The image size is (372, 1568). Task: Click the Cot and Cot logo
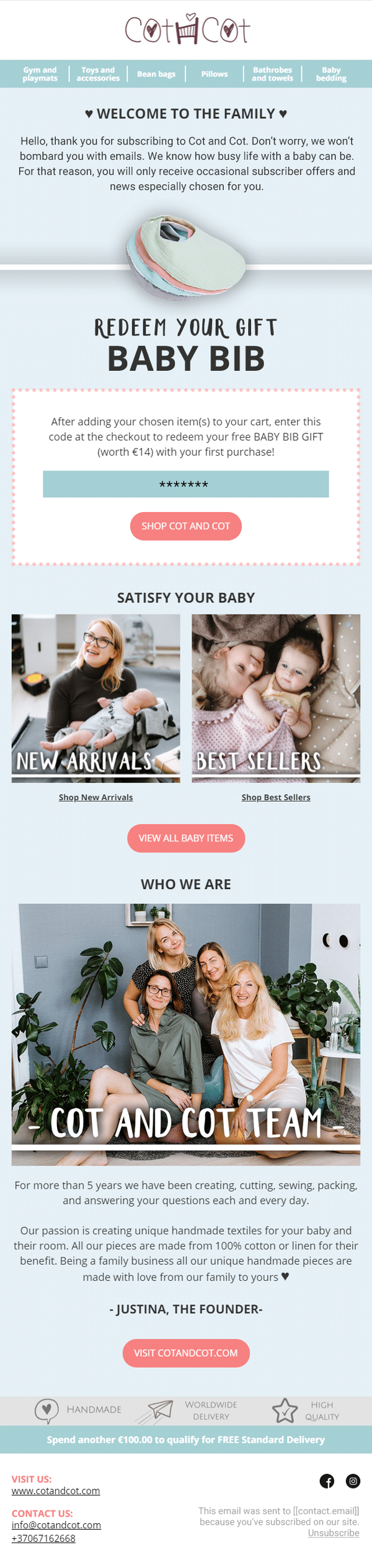187,29
